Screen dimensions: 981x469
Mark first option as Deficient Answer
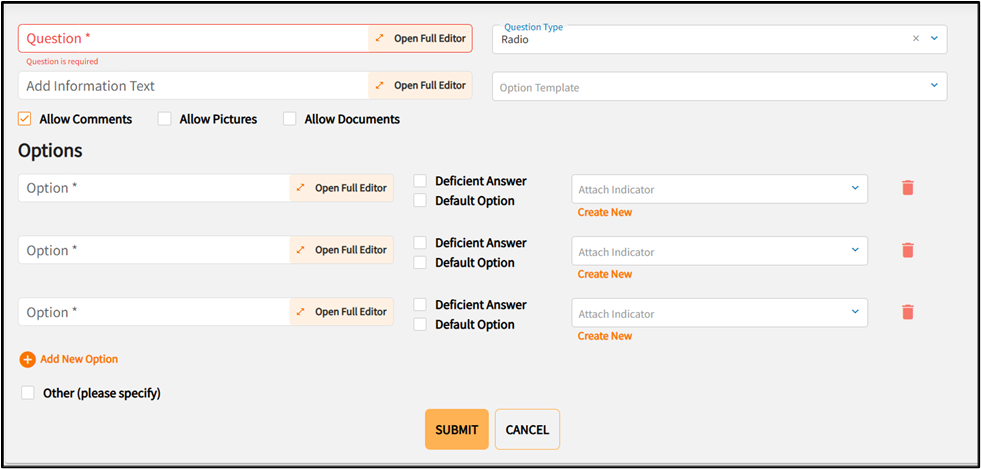point(420,181)
